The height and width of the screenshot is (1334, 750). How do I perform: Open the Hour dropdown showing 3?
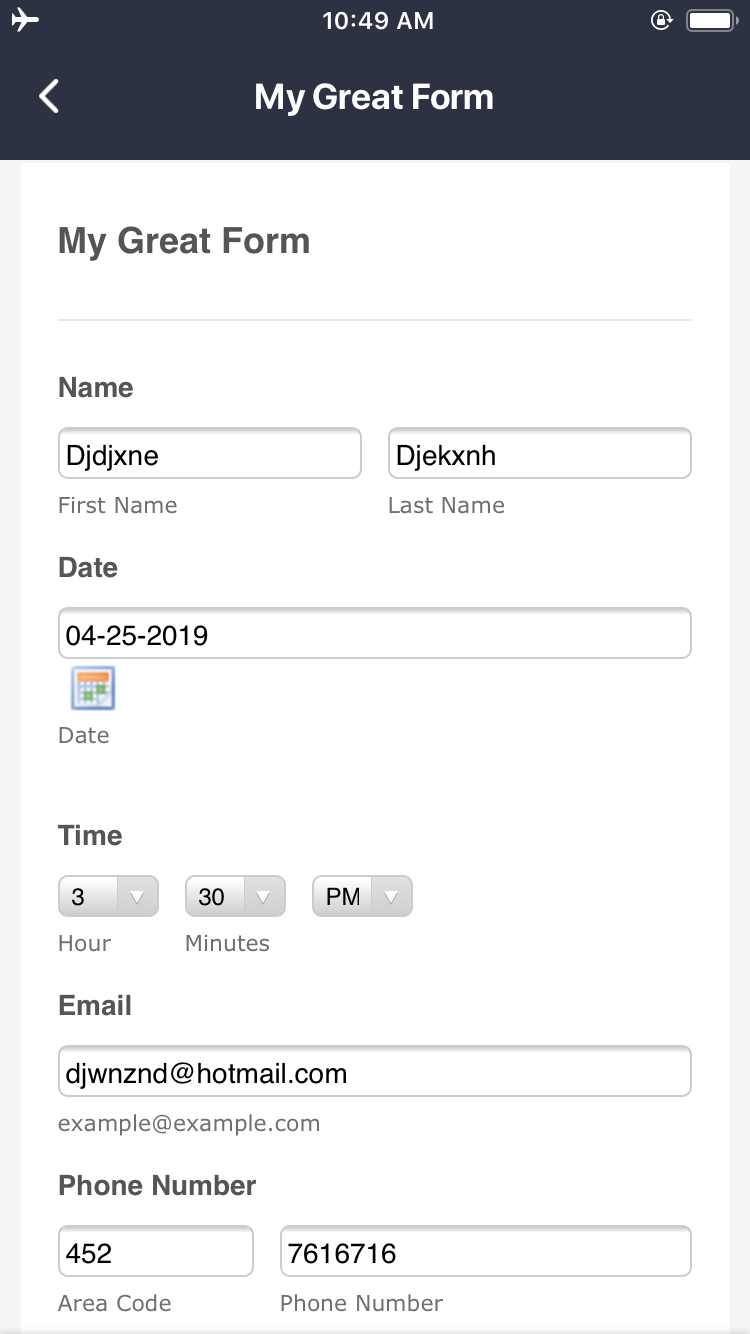tap(108, 896)
